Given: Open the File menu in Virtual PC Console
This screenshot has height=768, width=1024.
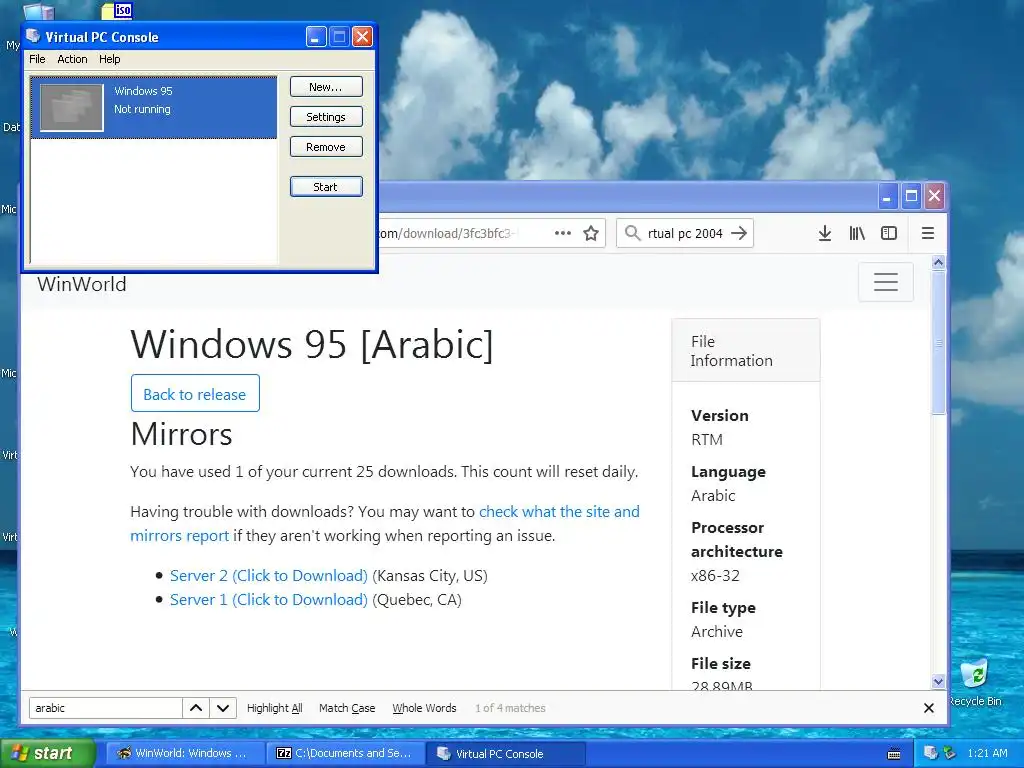Looking at the screenshot, I should [37, 59].
